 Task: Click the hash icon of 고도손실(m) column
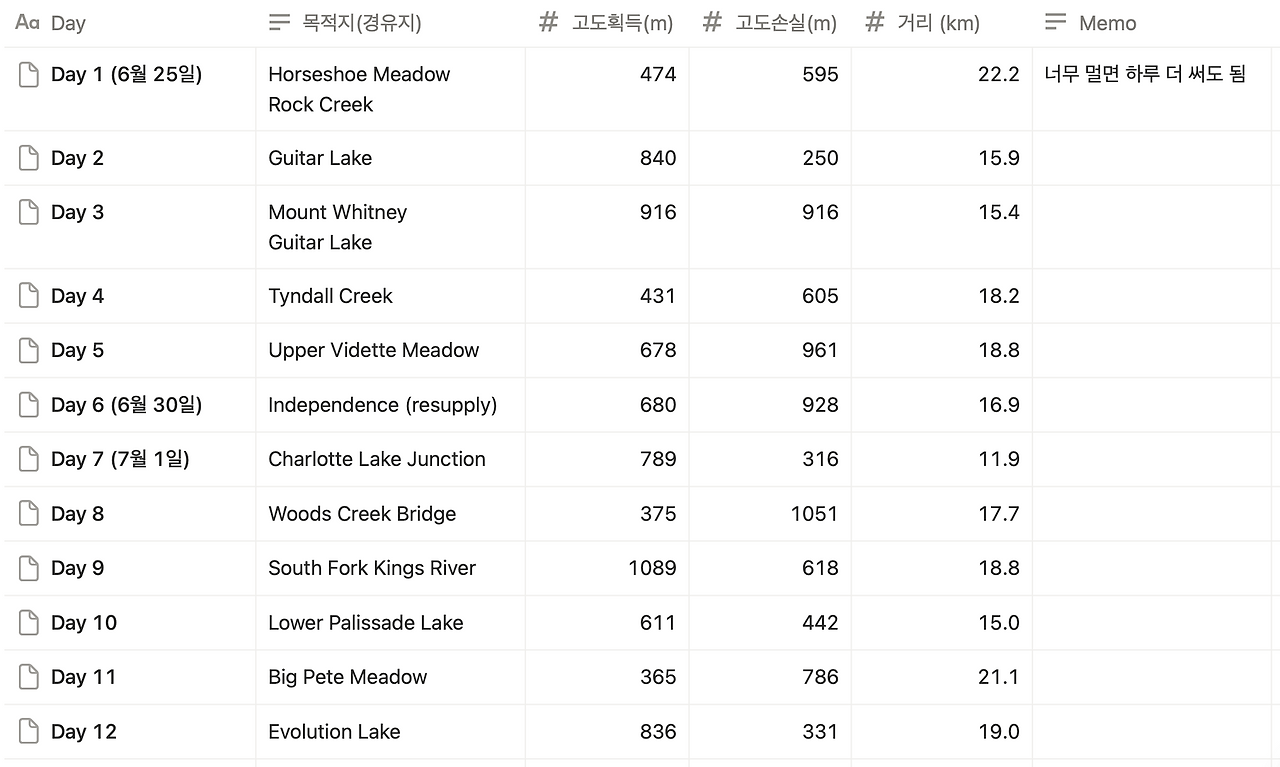(x=712, y=22)
